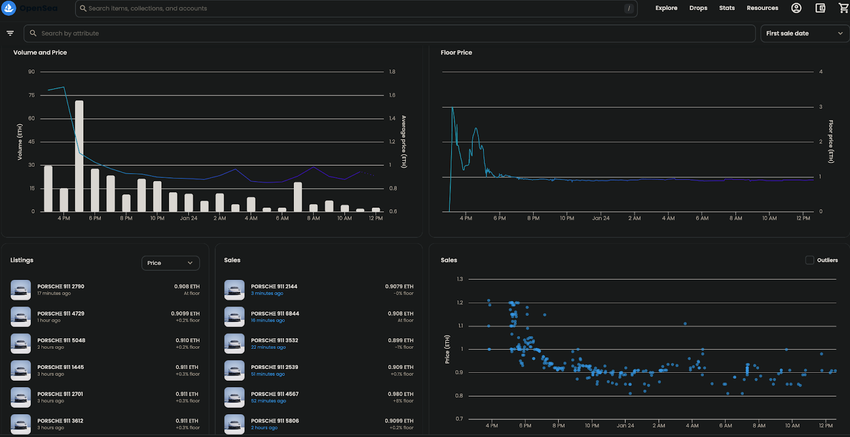This screenshot has width=850, height=437.
Task: Enable the Outliers checkbox
Action: click(x=809, y=260)
